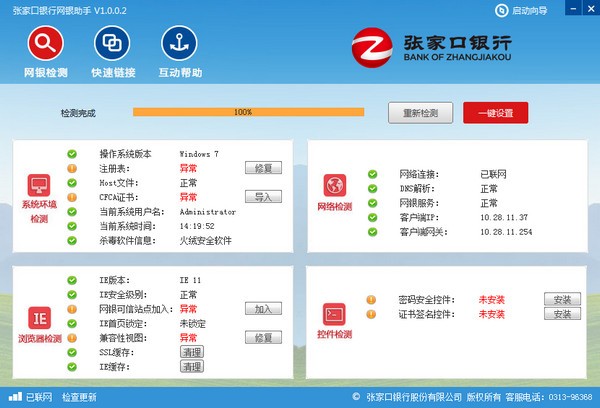Image resolution: width=600 pixels, height=408 pixels.
Task: Click the IE 11 version value
Action: click(x=190, y=280)
